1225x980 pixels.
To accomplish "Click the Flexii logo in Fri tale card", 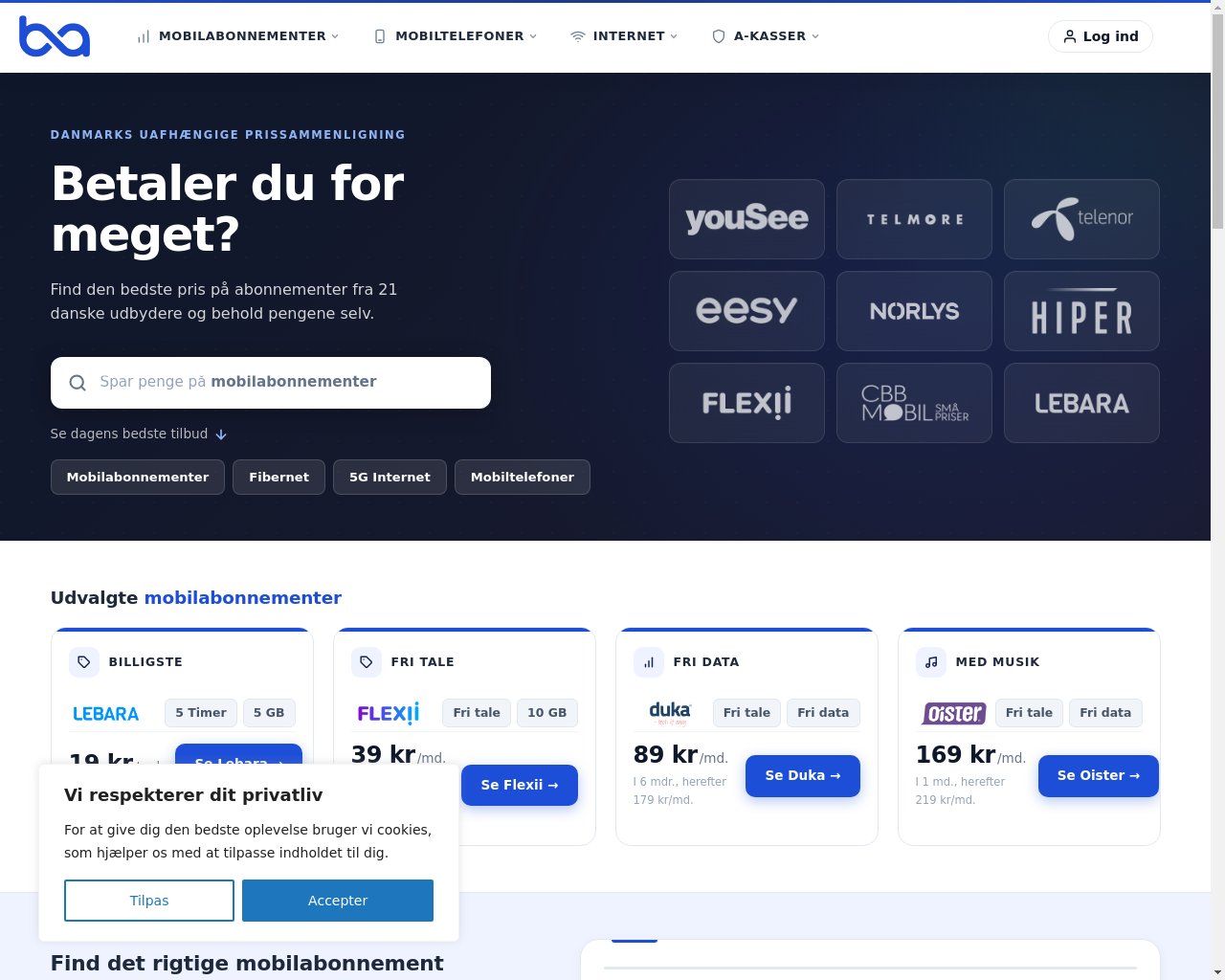I will click(x=389, y=714).
